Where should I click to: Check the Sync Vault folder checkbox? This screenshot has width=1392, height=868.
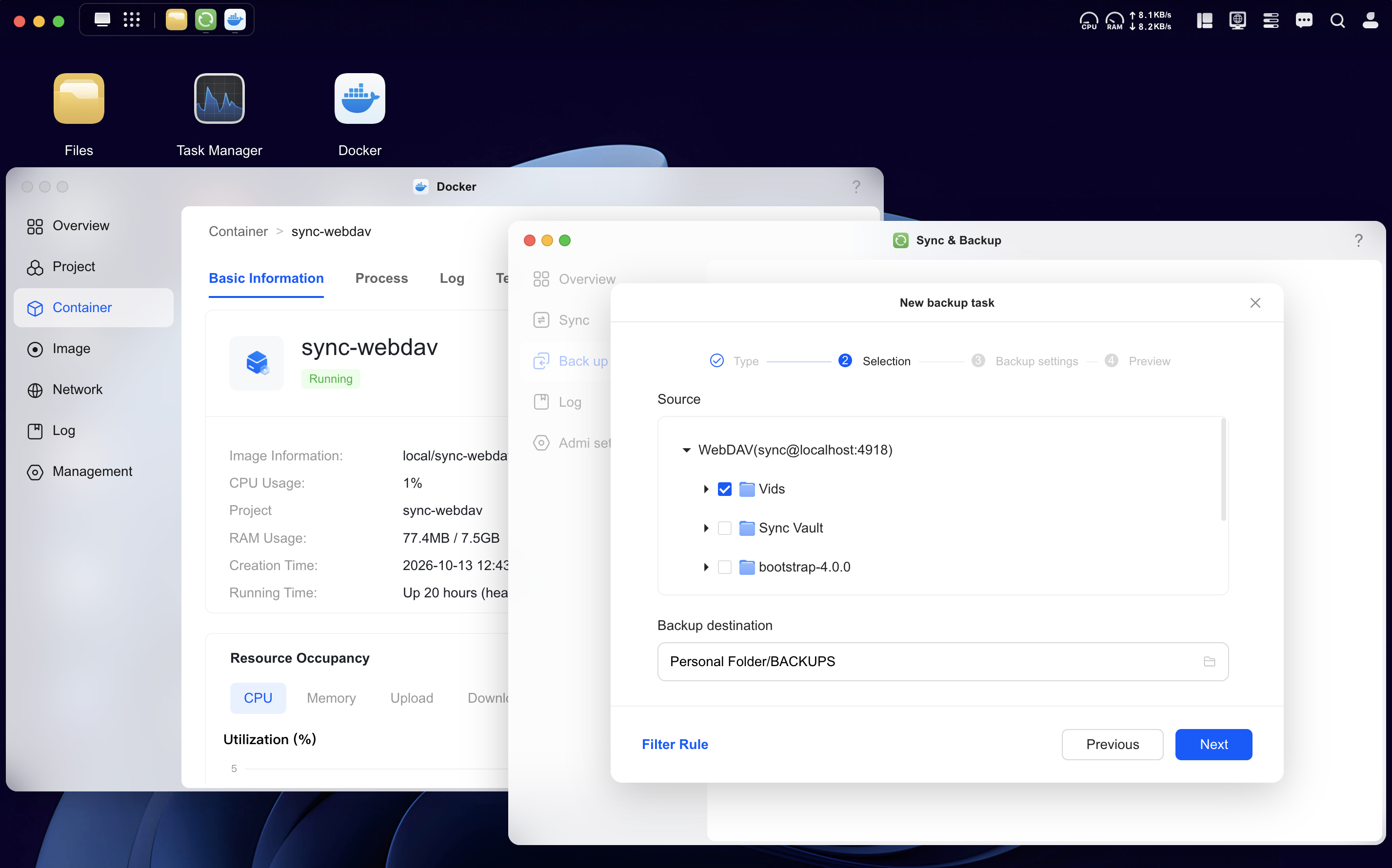point(724,528)
